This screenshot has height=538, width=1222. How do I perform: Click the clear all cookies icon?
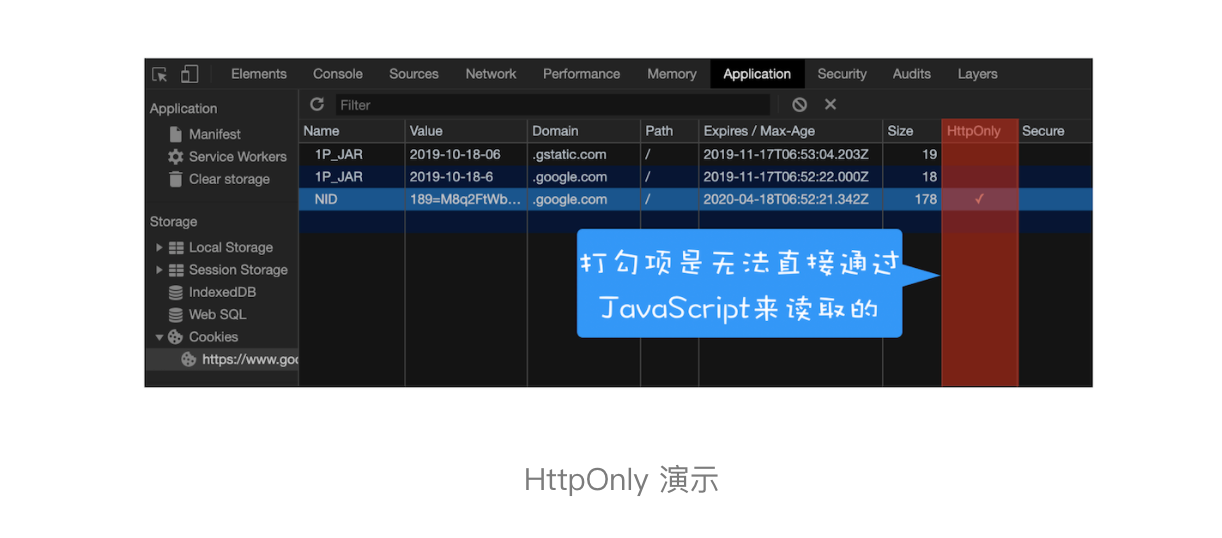pyautogui.click(x=799, y=104)
